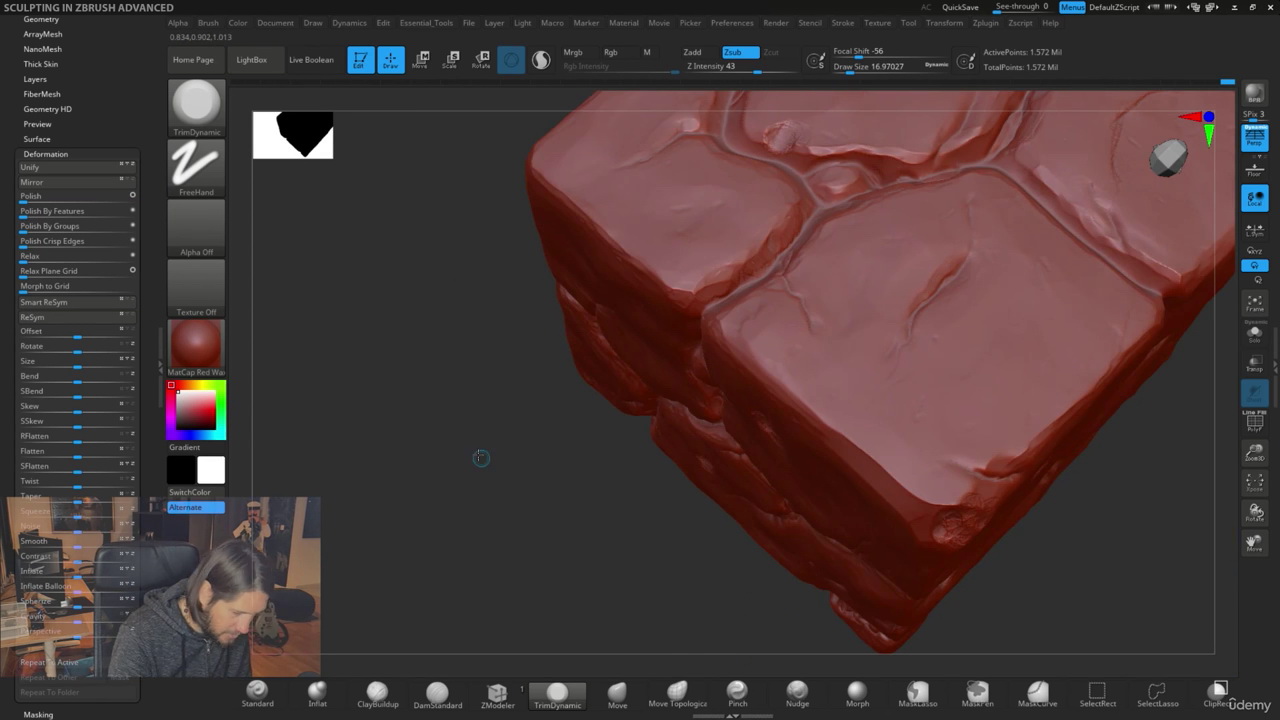Select the MaskCurve brush
Viewport: 1280px width, 720px height.
tap(1037, 695)
